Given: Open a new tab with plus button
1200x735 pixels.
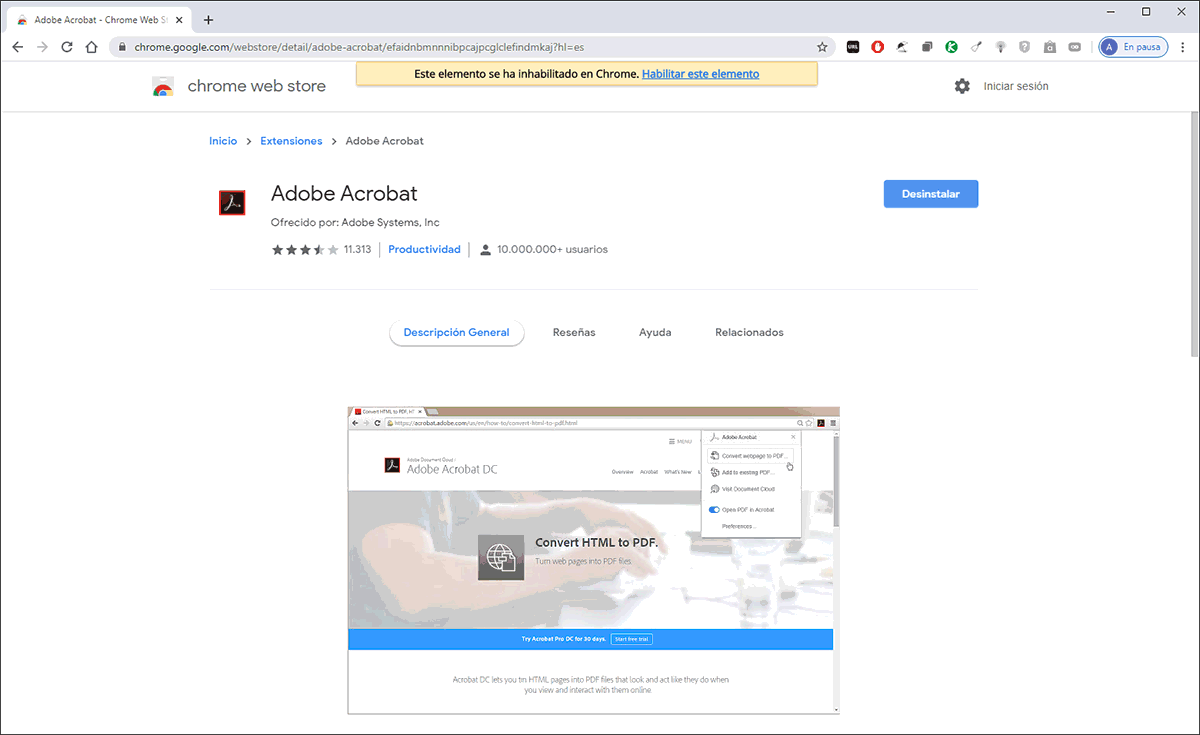Looking at the screenshot, I should [208, 20].
